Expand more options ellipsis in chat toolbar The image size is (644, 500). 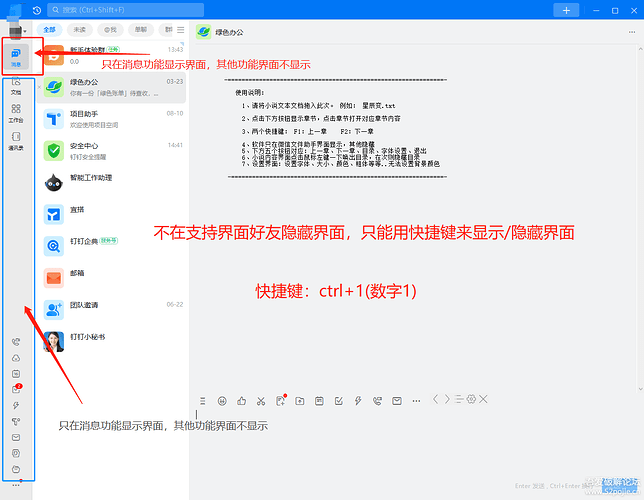(416, 400)
